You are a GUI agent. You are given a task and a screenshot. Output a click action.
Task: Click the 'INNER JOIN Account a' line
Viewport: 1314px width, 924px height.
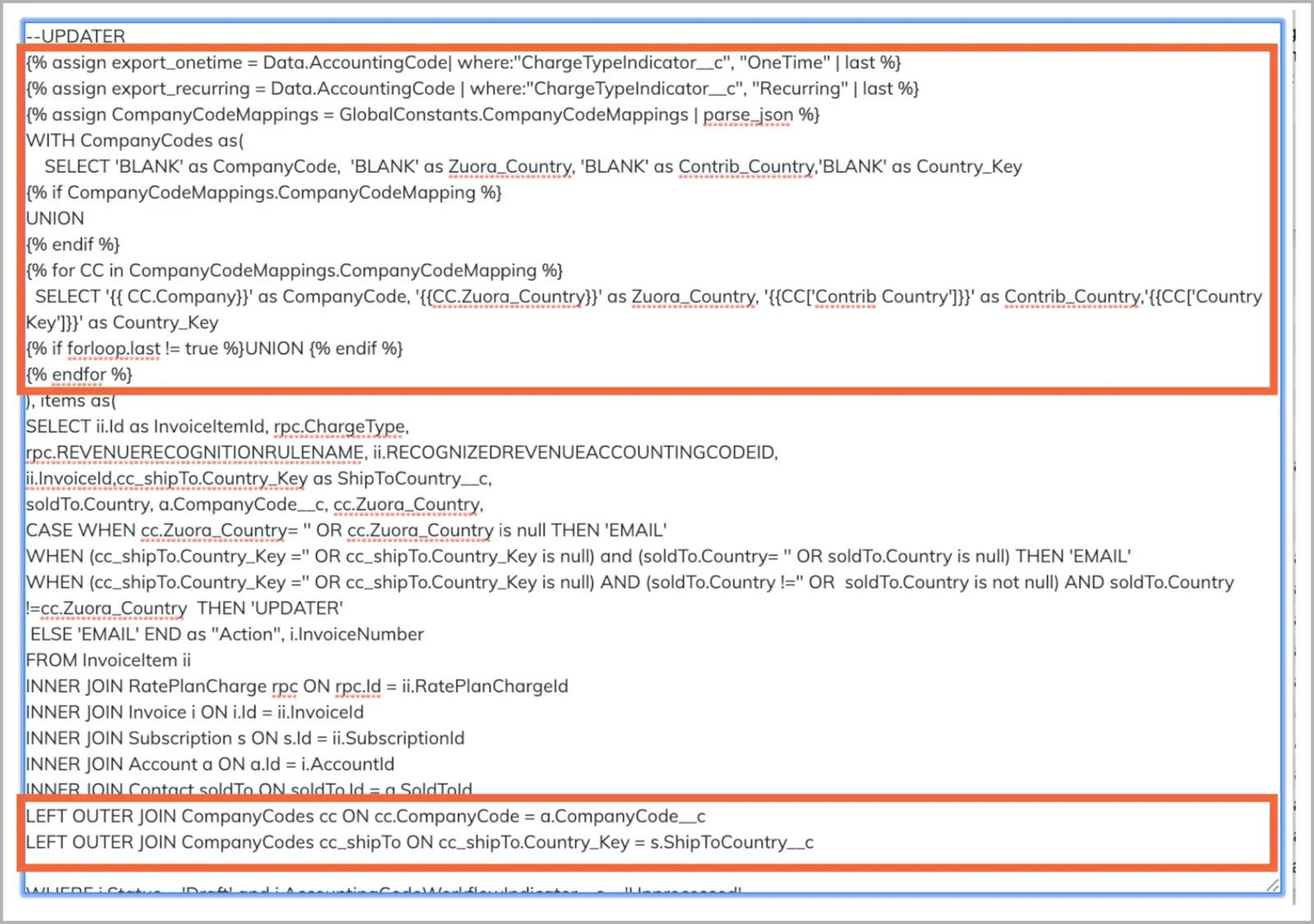point(210,765)
